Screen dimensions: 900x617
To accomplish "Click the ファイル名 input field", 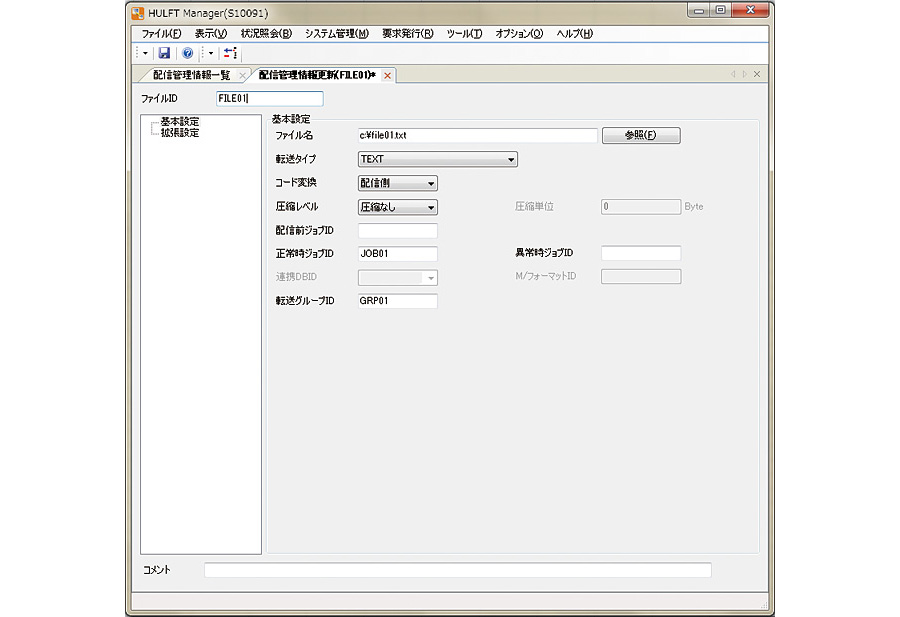I will (477, 135).
